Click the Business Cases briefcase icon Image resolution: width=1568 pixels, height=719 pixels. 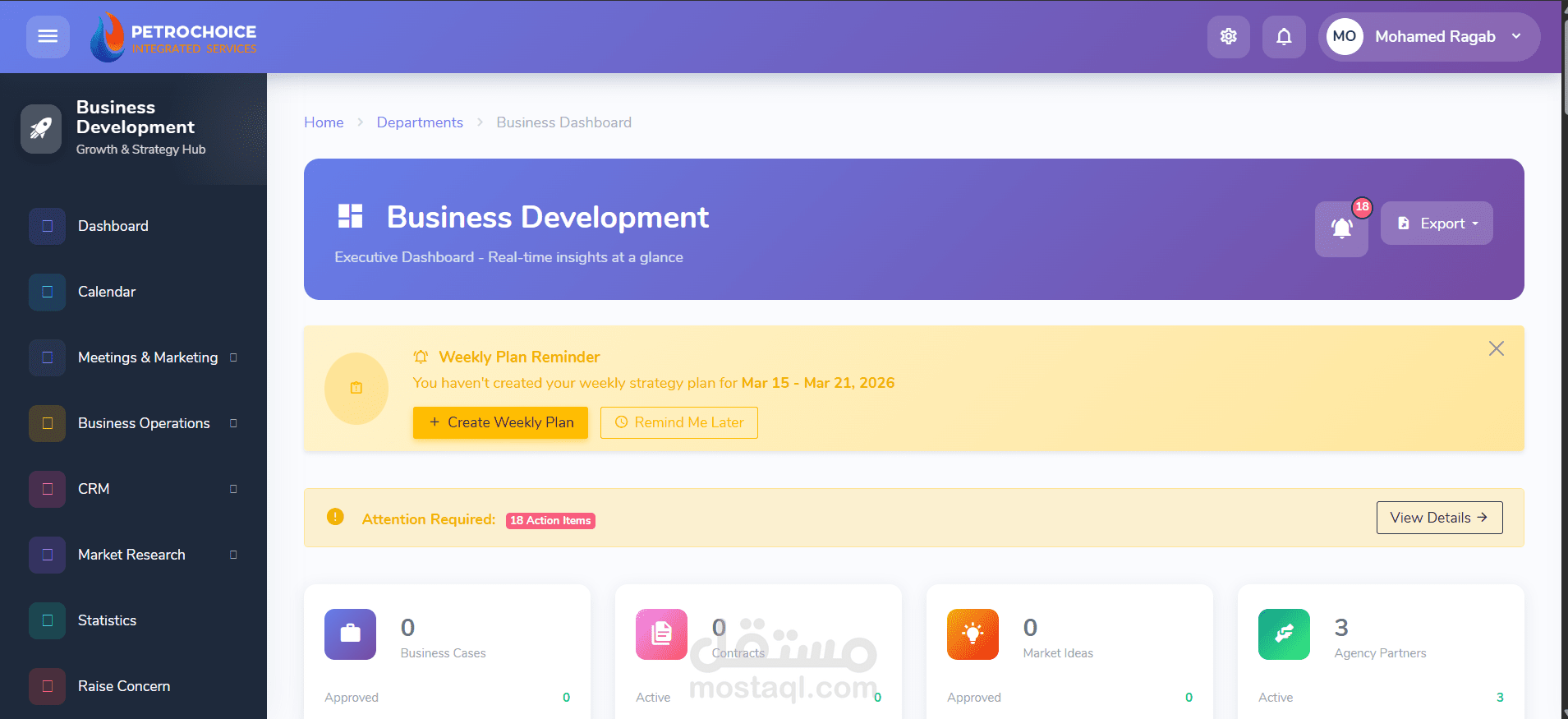pos(351,634)
